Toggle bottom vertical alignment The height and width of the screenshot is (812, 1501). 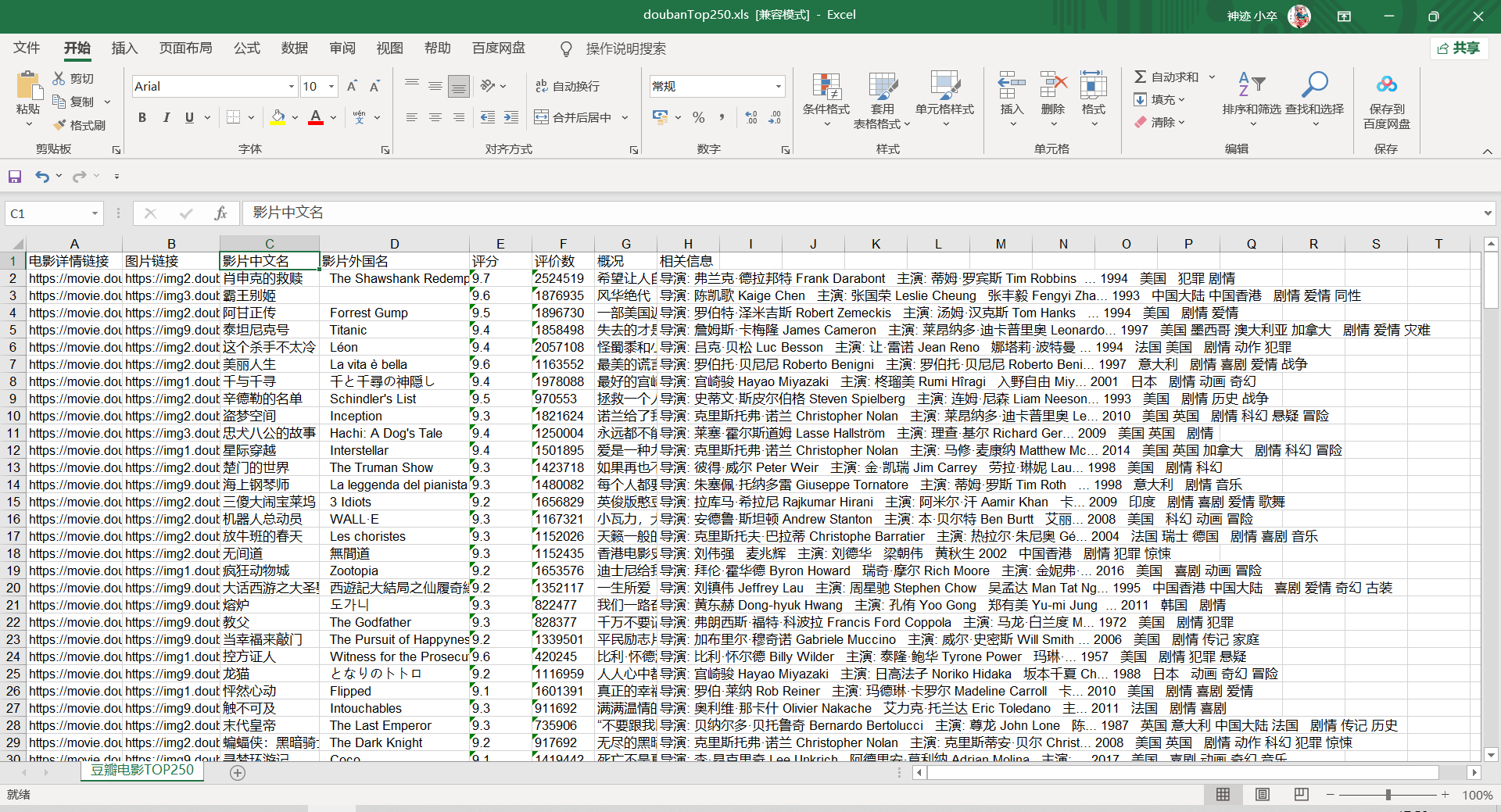point(459,86)
